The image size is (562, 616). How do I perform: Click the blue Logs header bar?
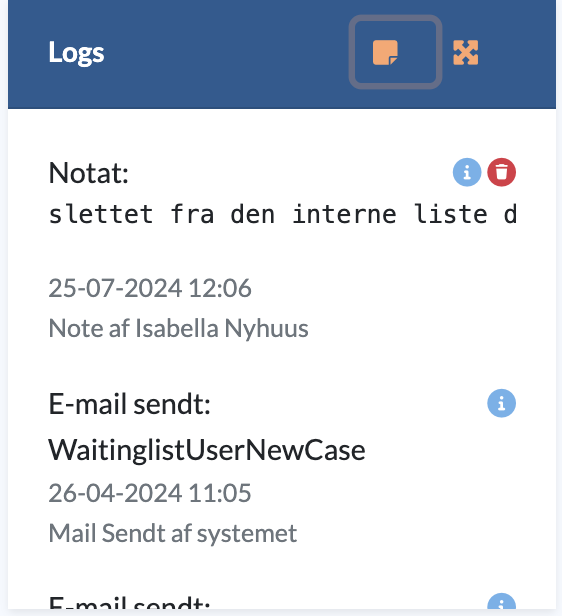pos(282,54)
